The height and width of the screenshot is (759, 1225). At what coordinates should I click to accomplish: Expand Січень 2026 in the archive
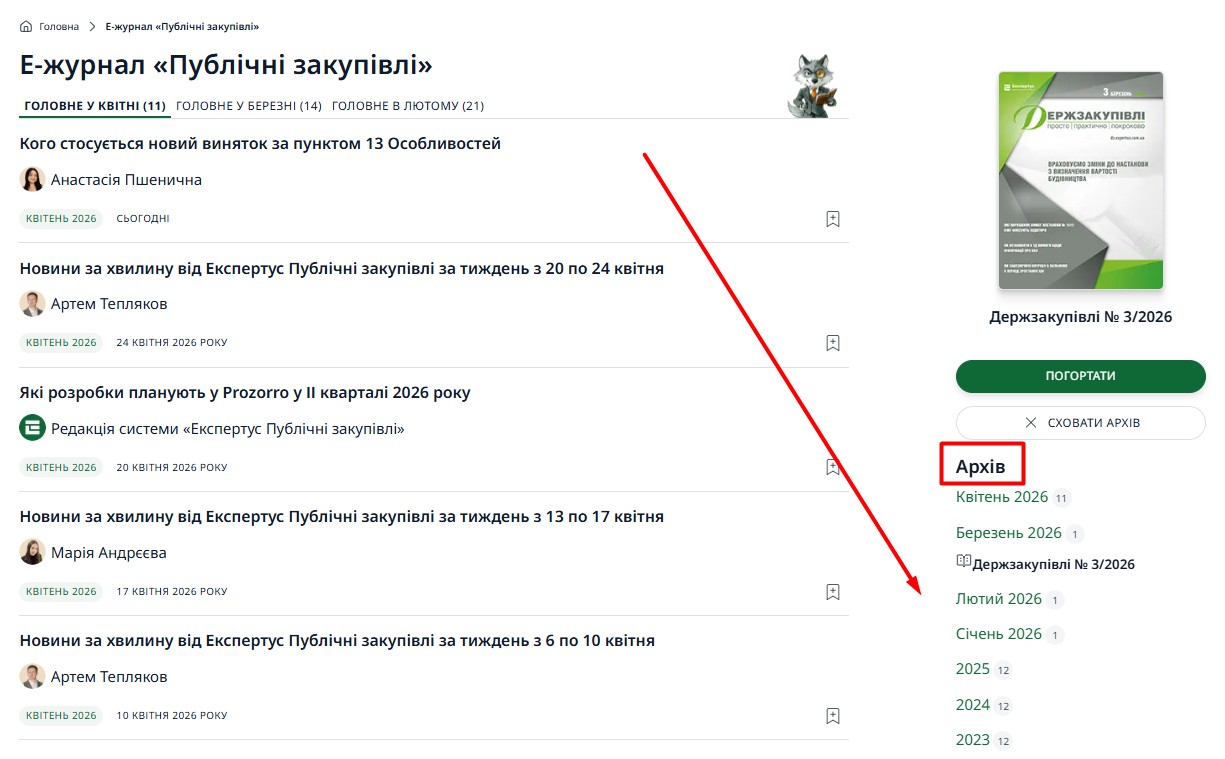[x=999, y=634]
